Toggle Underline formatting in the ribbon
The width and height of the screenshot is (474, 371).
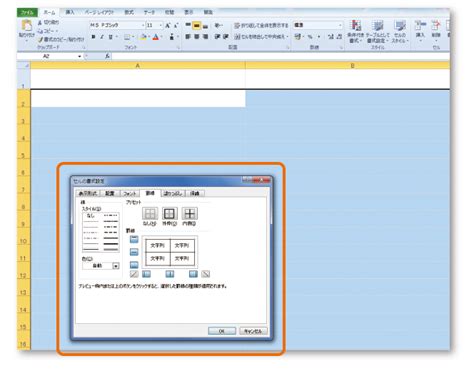pos(110,37)
